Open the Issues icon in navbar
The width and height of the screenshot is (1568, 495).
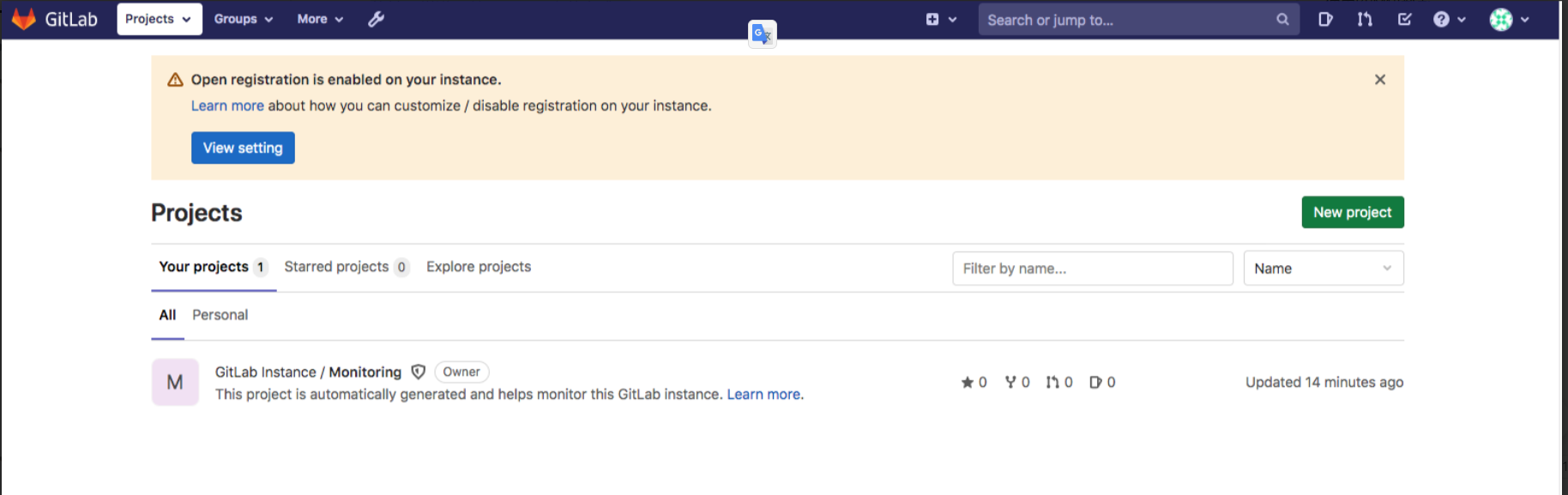1325,19
